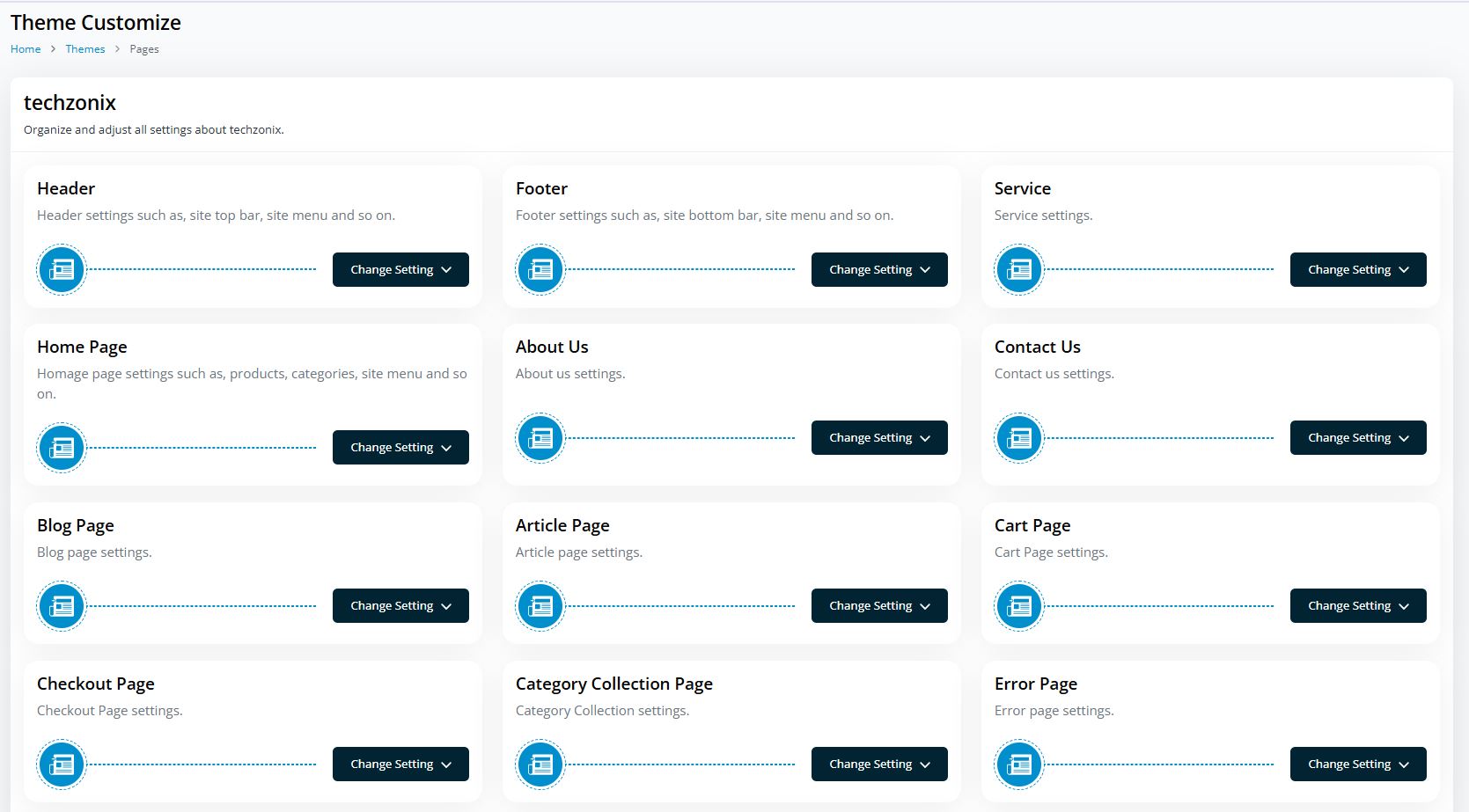Click the Footer section page icon
Viewport: 1469px width, 812px height.
(540, 269)
